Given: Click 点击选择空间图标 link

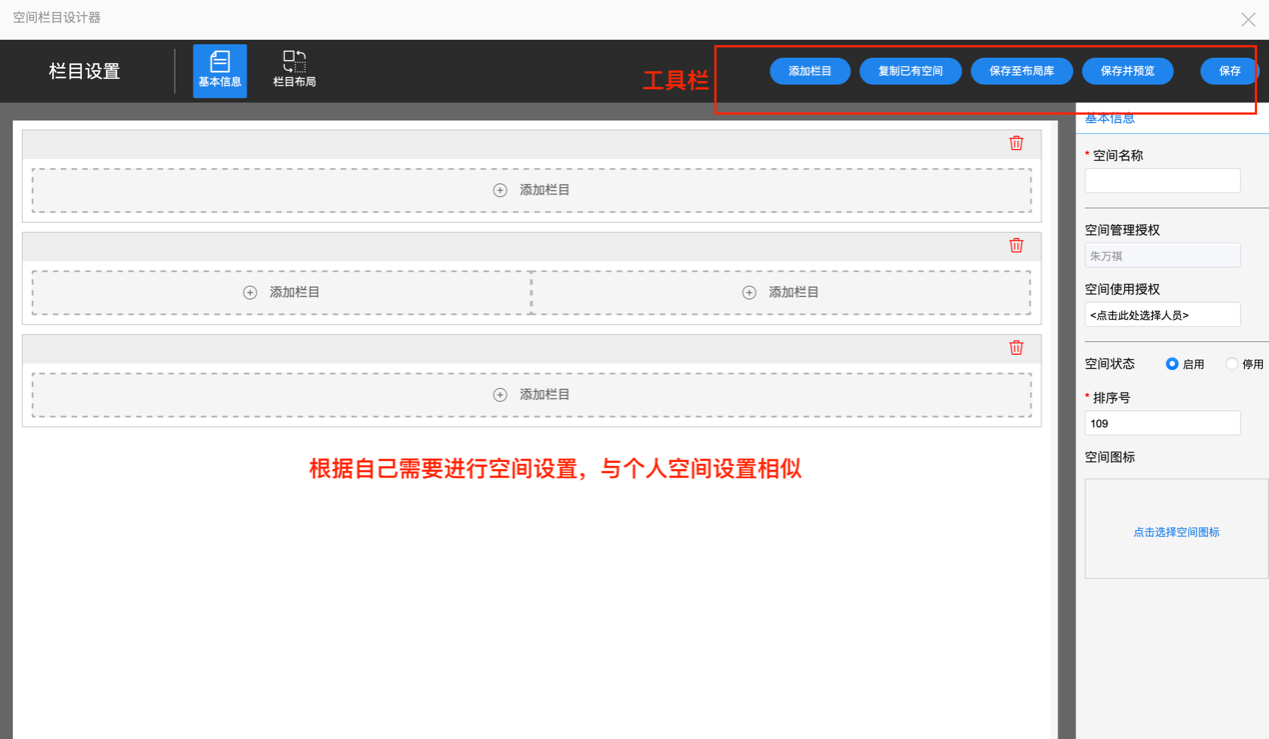Looking at the screenshot, I should (1176, 532).
